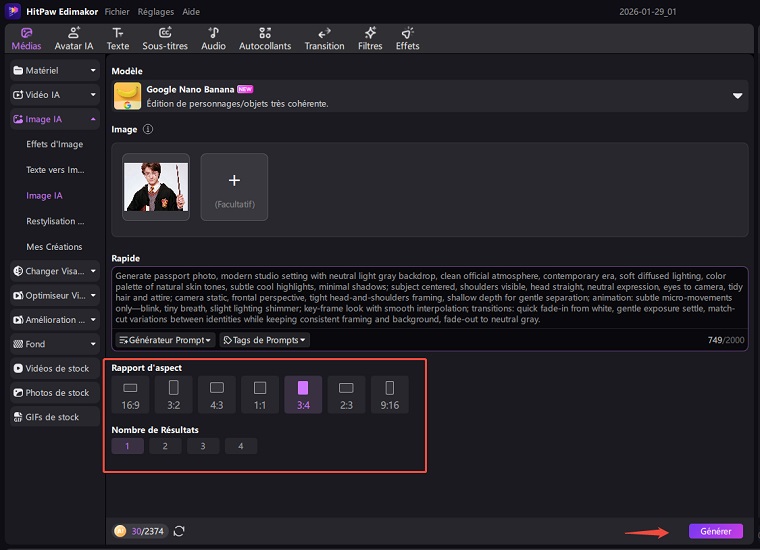Select the 2:3 aspect ratio
Image resolution: width=760 pixels, height=550 pixels.
click(x=346, y=395)
